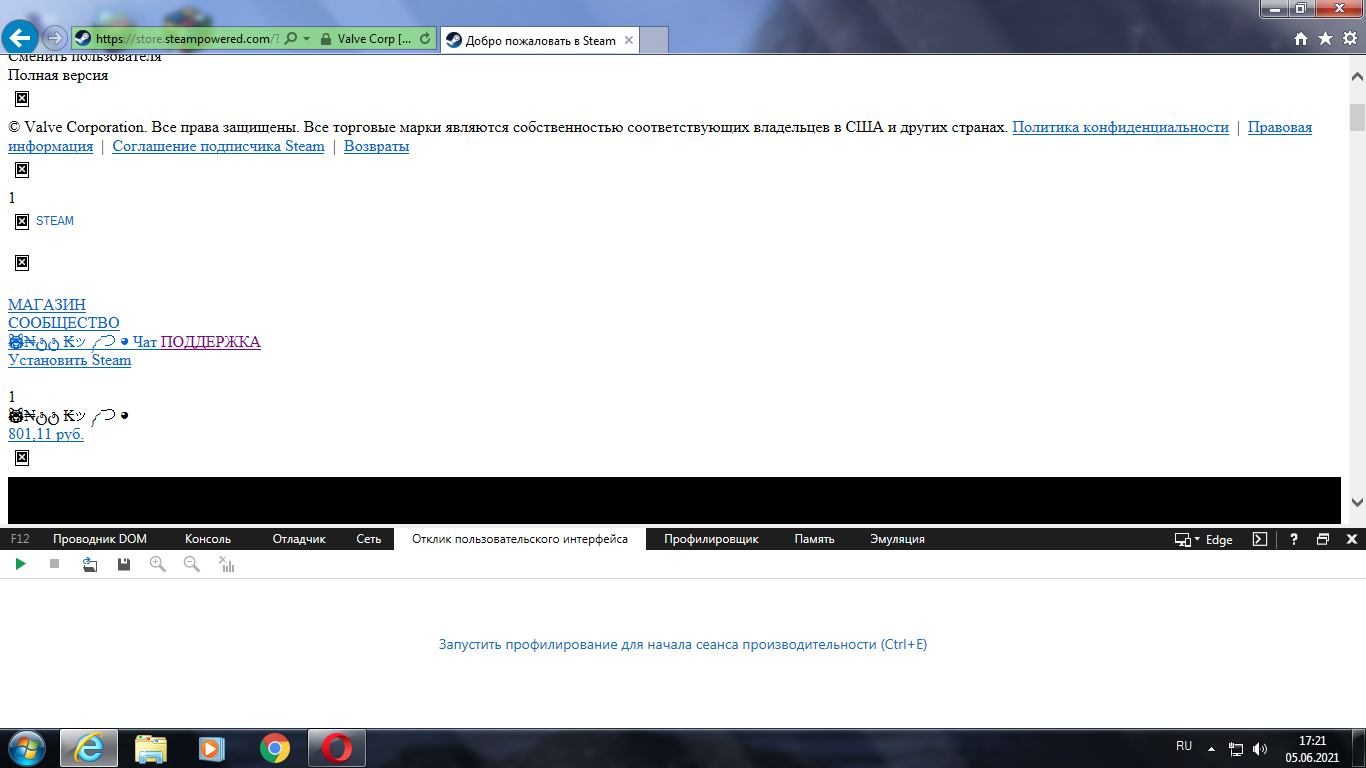Click the zoom out magnifier icon
Screen dimensions: 1366x768
click(192, 564)
